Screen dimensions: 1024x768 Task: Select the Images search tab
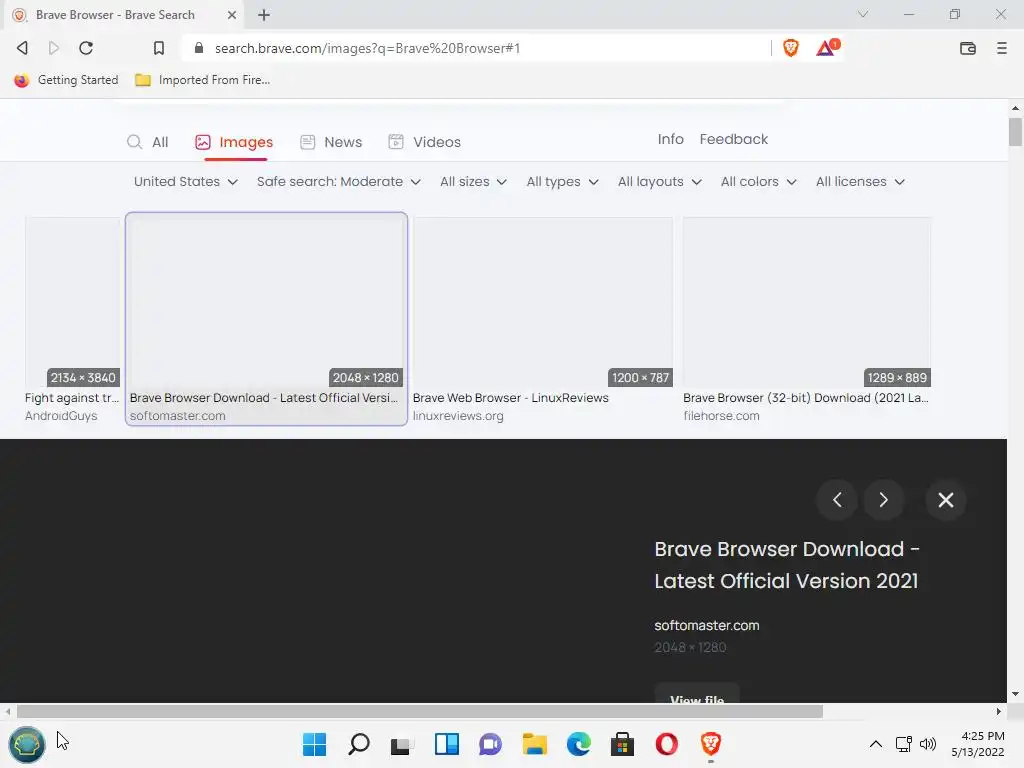pyautogui.click(x=234, y=142)
